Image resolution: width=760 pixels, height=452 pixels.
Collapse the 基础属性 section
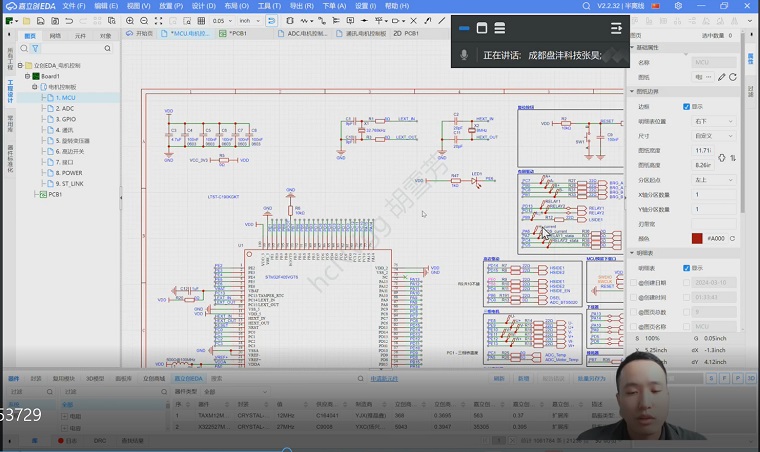point(632,47)
